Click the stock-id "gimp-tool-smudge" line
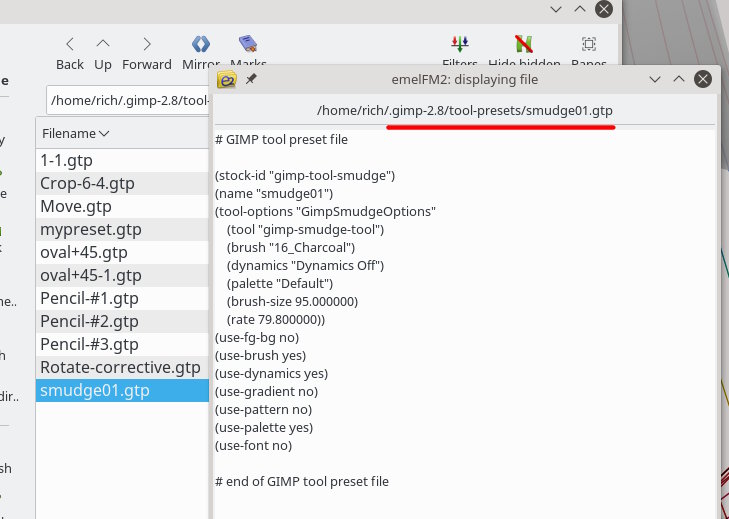729x519 pixels. [305, 176]
